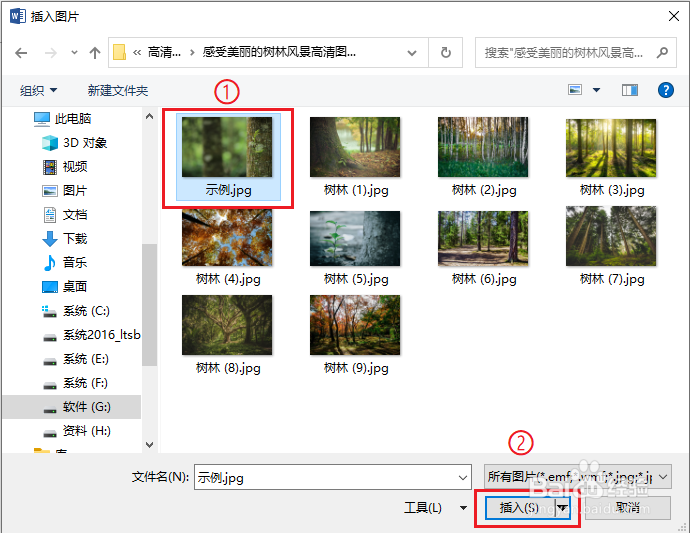Open the 工具(L) menu
This screenshot has height=533, width=690.
pos(435,508)
